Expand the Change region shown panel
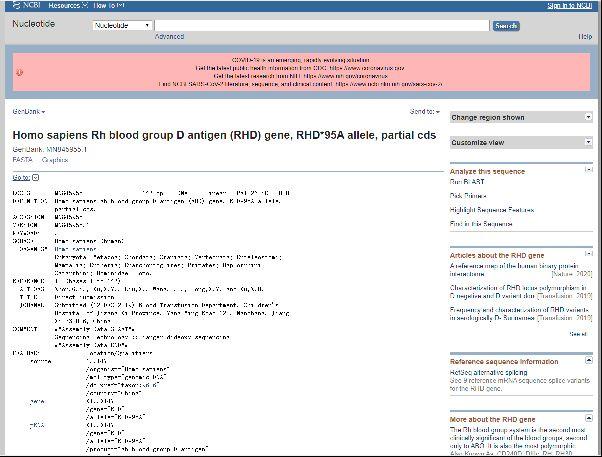Screen dimensions: 602x457 coord(588,117)
